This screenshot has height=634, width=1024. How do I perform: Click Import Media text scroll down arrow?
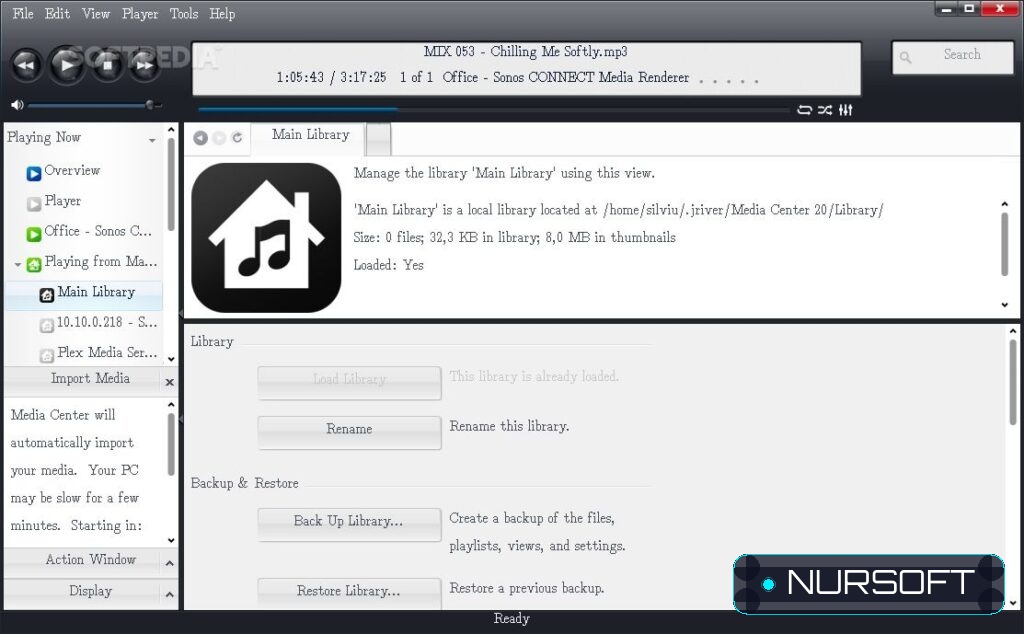point(171,541)
